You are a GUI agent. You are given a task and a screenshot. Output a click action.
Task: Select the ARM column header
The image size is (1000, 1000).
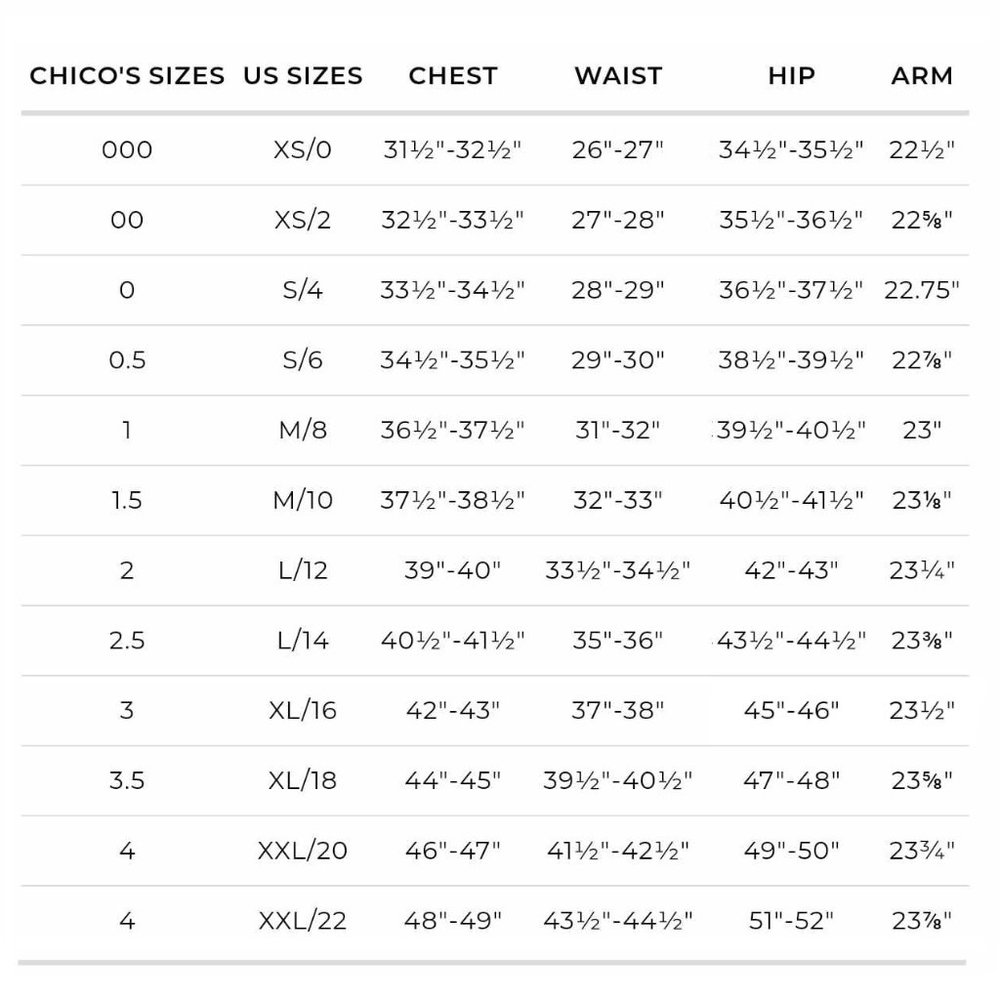922,76
